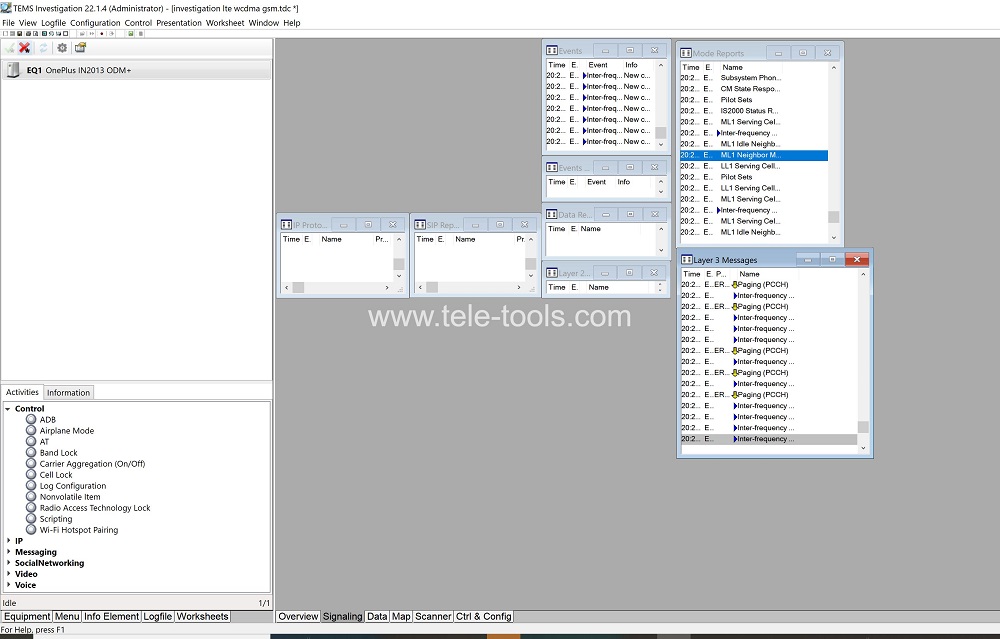This screenshot has width=1000, height=639.
Task: Click the red X disconnect equipment icon
Action: 25,47
